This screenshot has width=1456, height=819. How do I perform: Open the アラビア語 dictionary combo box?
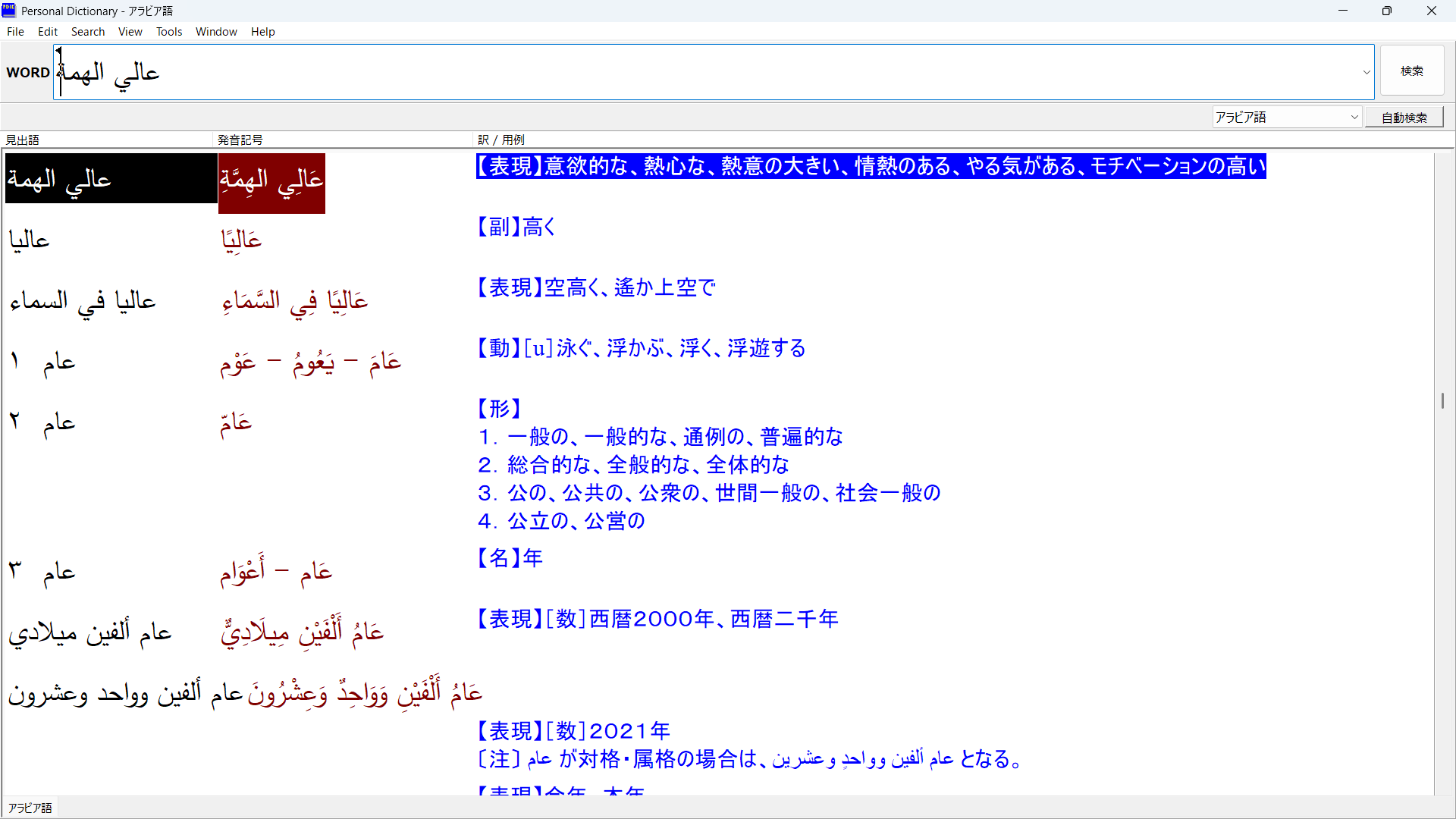1286,118
